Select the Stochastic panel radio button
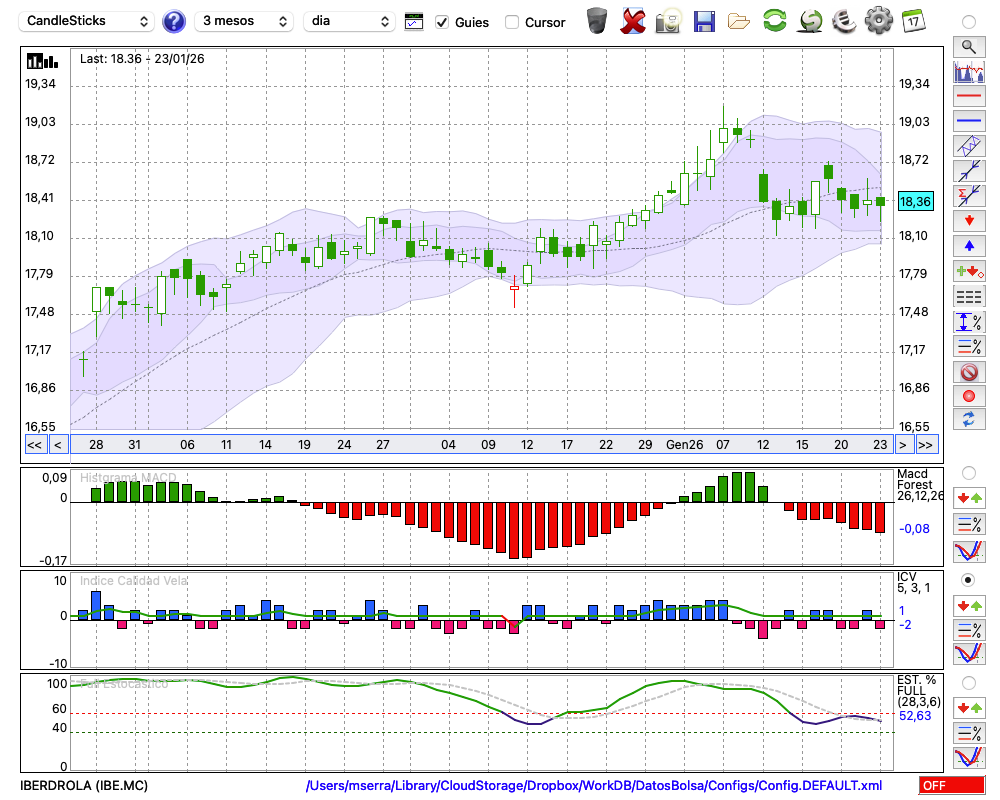The height and width of the screenshot is (800, 1000). [969, 683]
